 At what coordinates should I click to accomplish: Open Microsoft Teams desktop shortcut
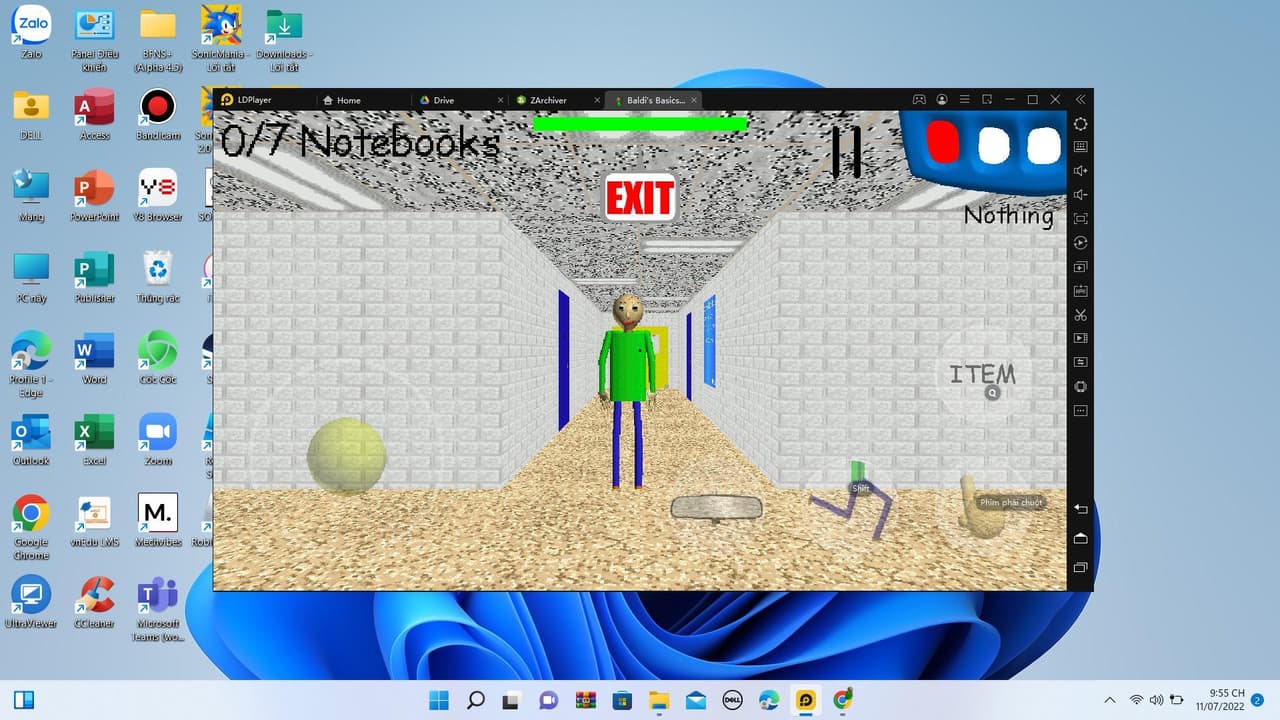pos(158,608)
